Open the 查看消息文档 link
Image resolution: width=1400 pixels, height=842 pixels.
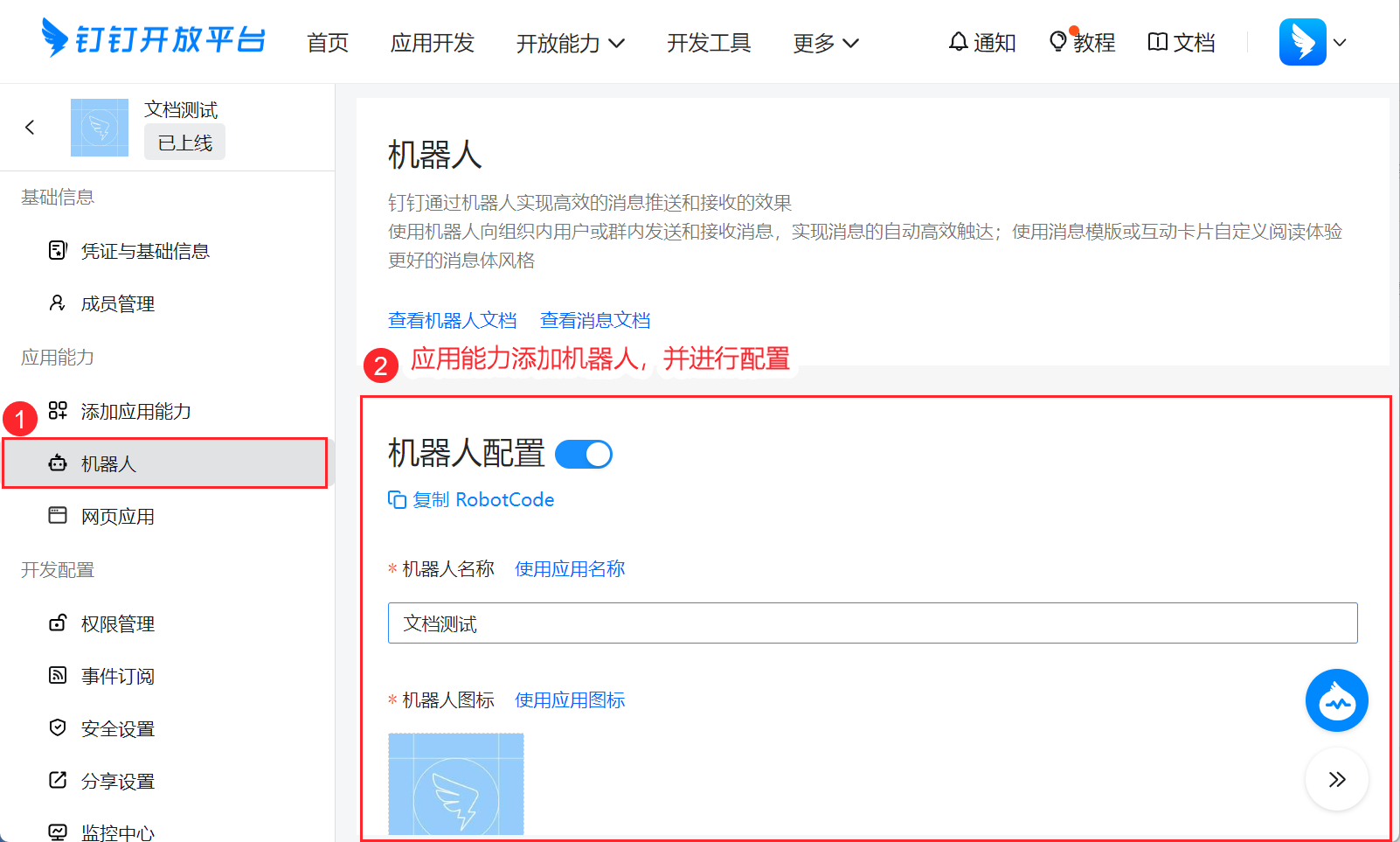(x=595, y=320)
